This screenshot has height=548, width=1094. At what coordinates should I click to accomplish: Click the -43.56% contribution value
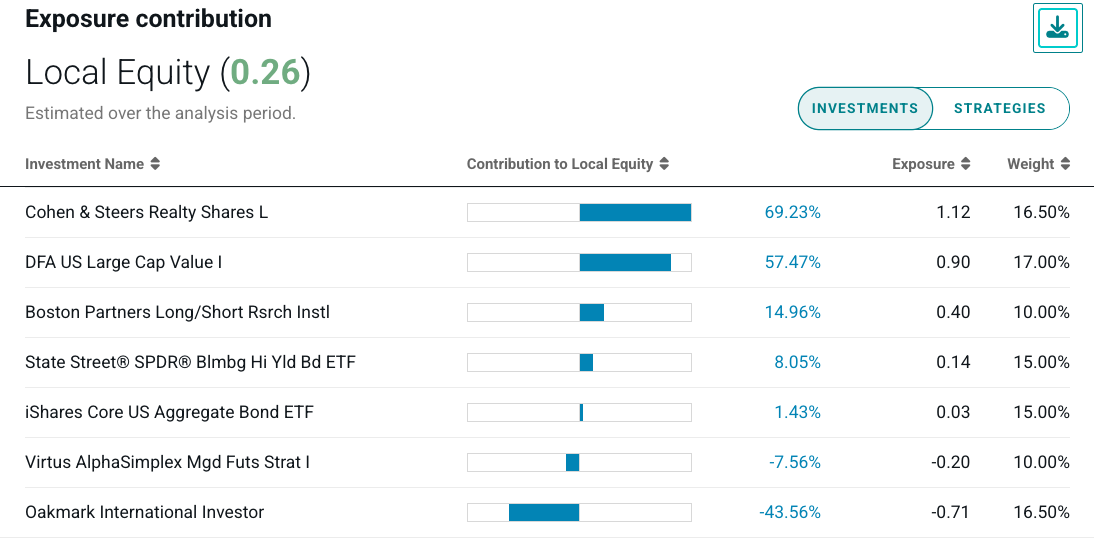[790, 512]
